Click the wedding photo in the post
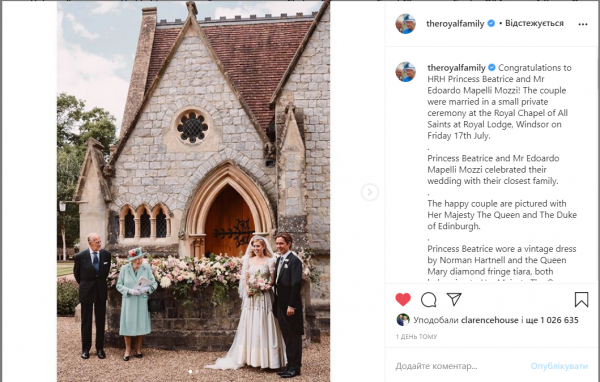600x382 pixels. click(193, 191)
